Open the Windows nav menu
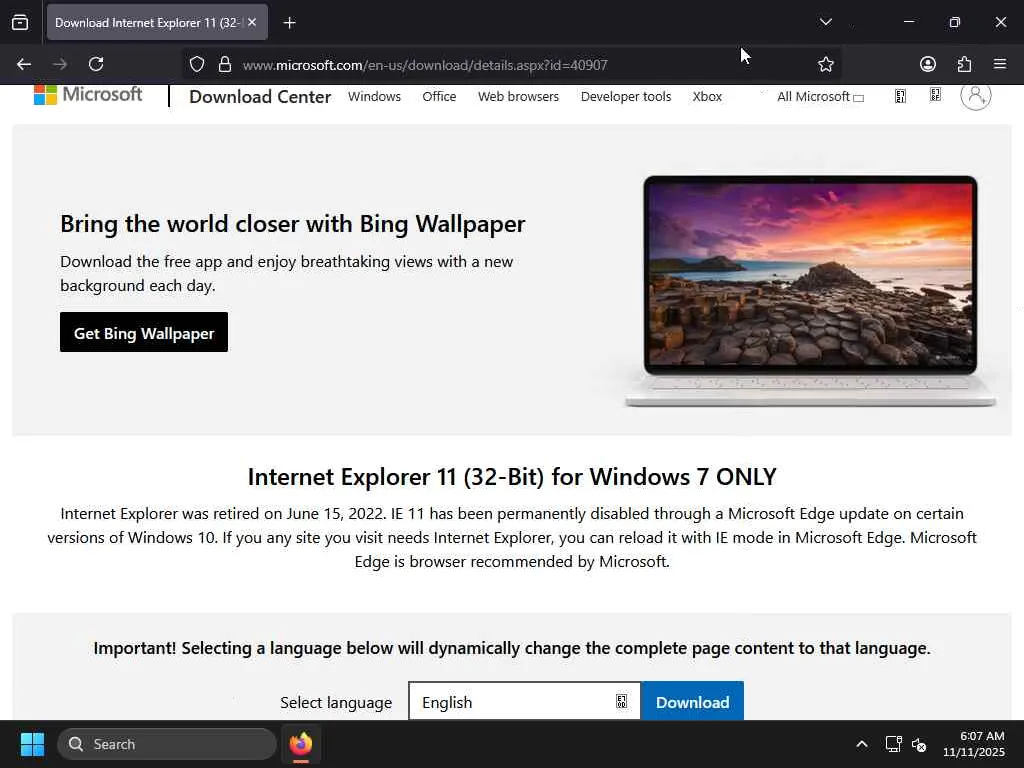The width and height of the screenshot is (1024, 768). pos(374,97)
